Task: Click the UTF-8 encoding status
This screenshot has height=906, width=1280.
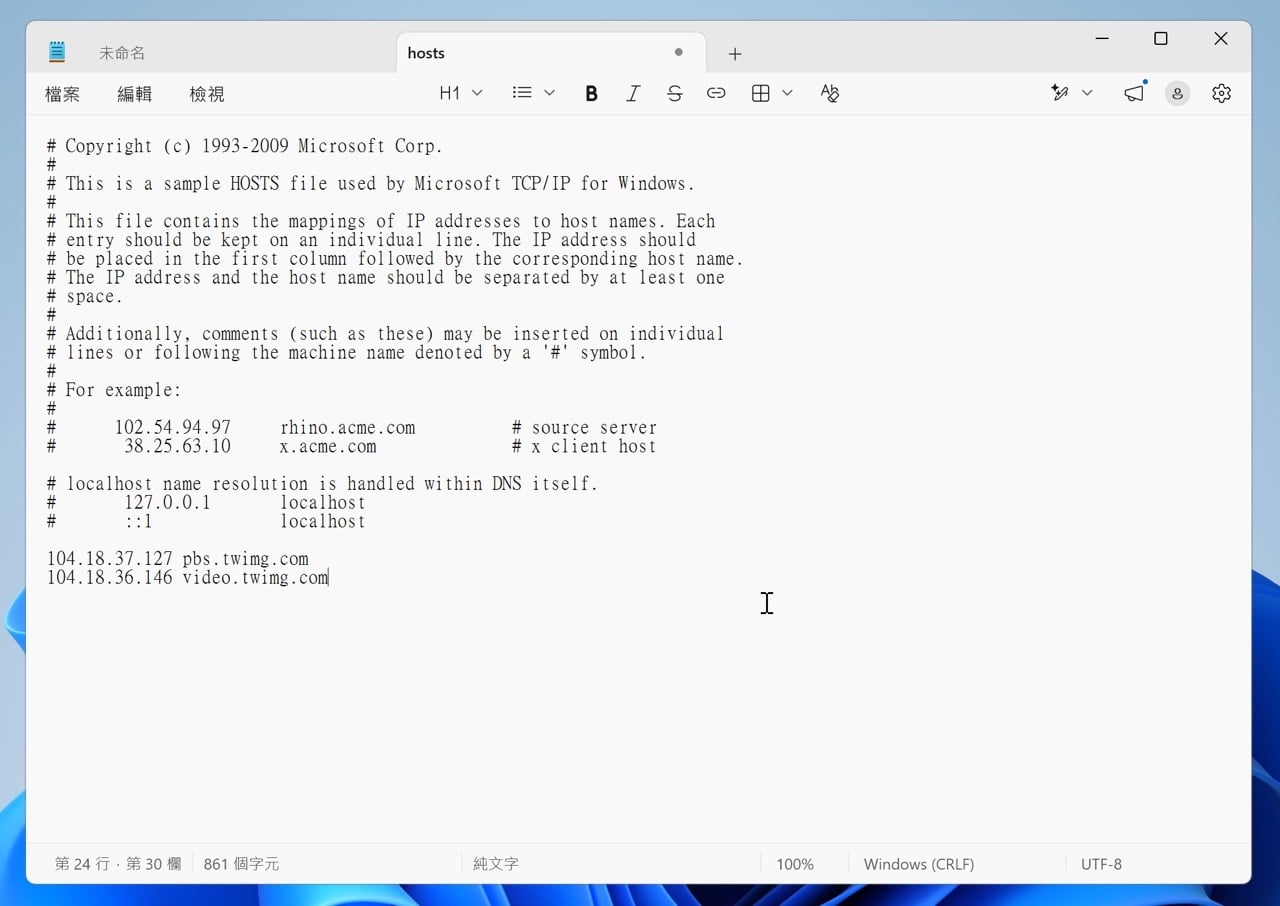Action: pos(1101,864)
